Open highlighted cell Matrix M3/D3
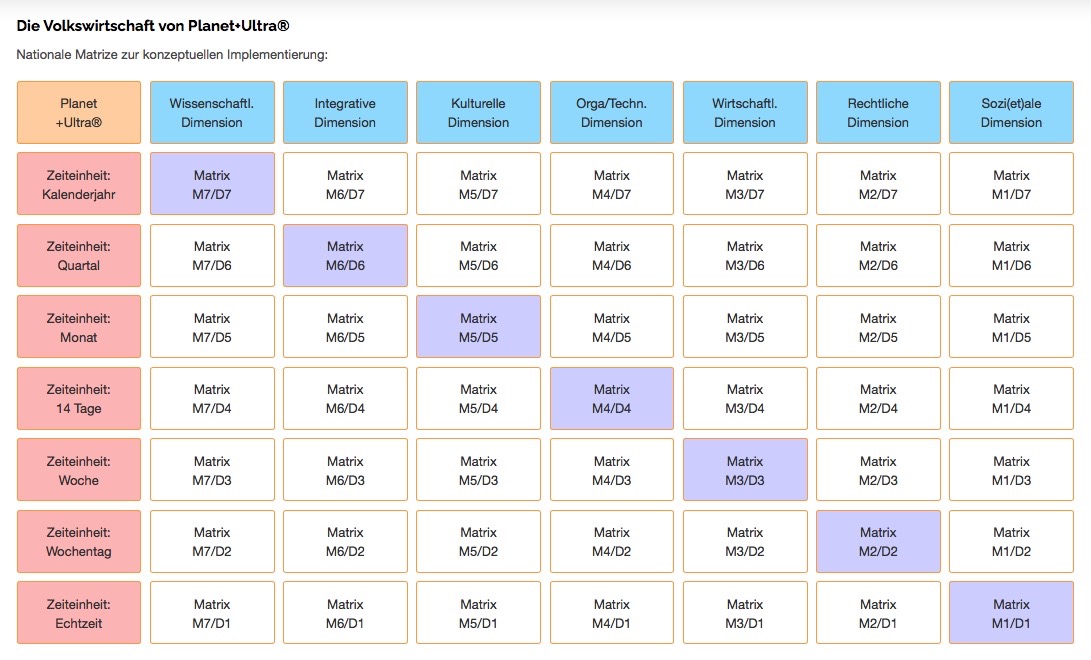 click(x=745, y=470)
